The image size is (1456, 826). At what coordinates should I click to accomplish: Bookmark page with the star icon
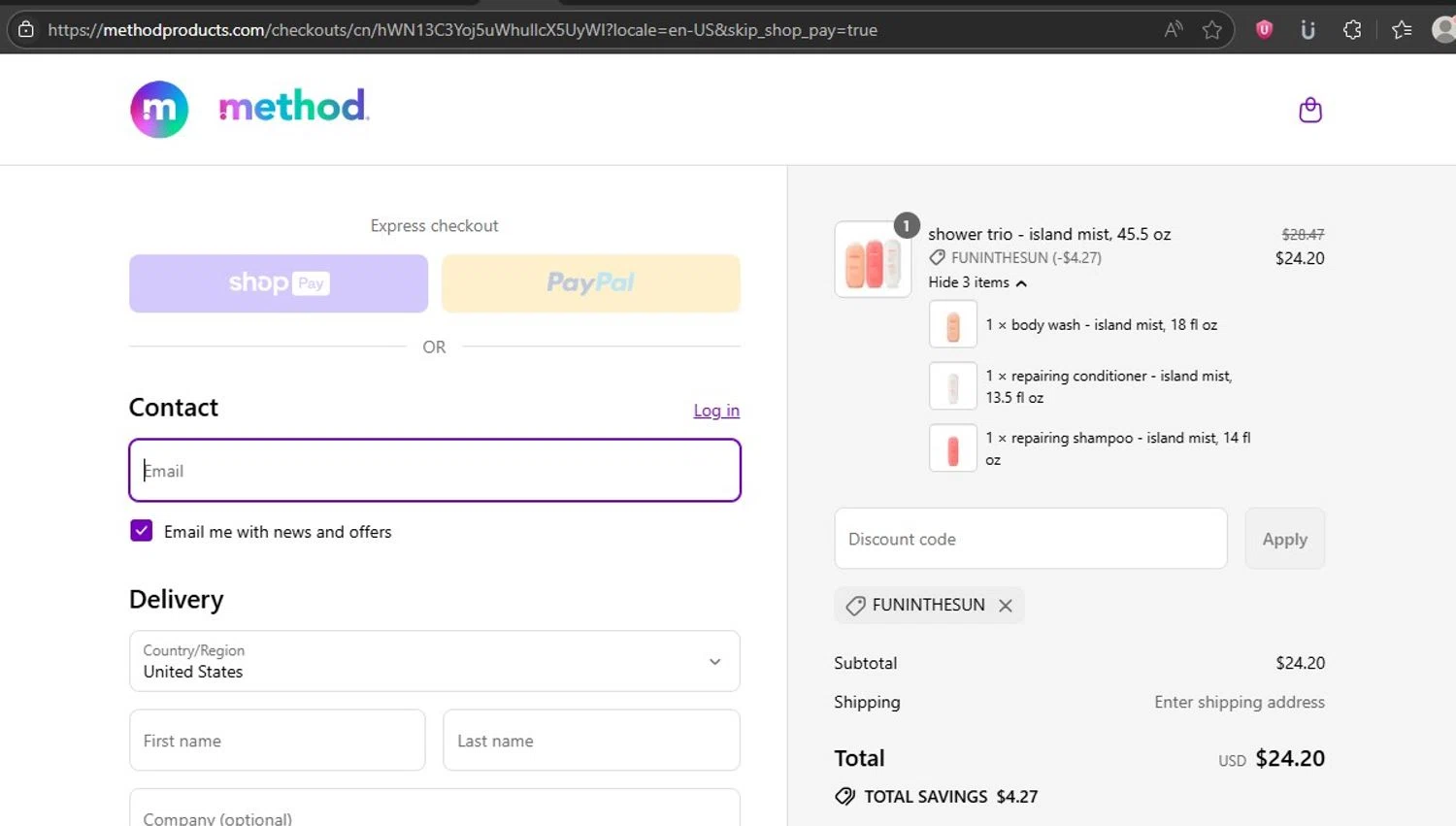click(1211, 30)
